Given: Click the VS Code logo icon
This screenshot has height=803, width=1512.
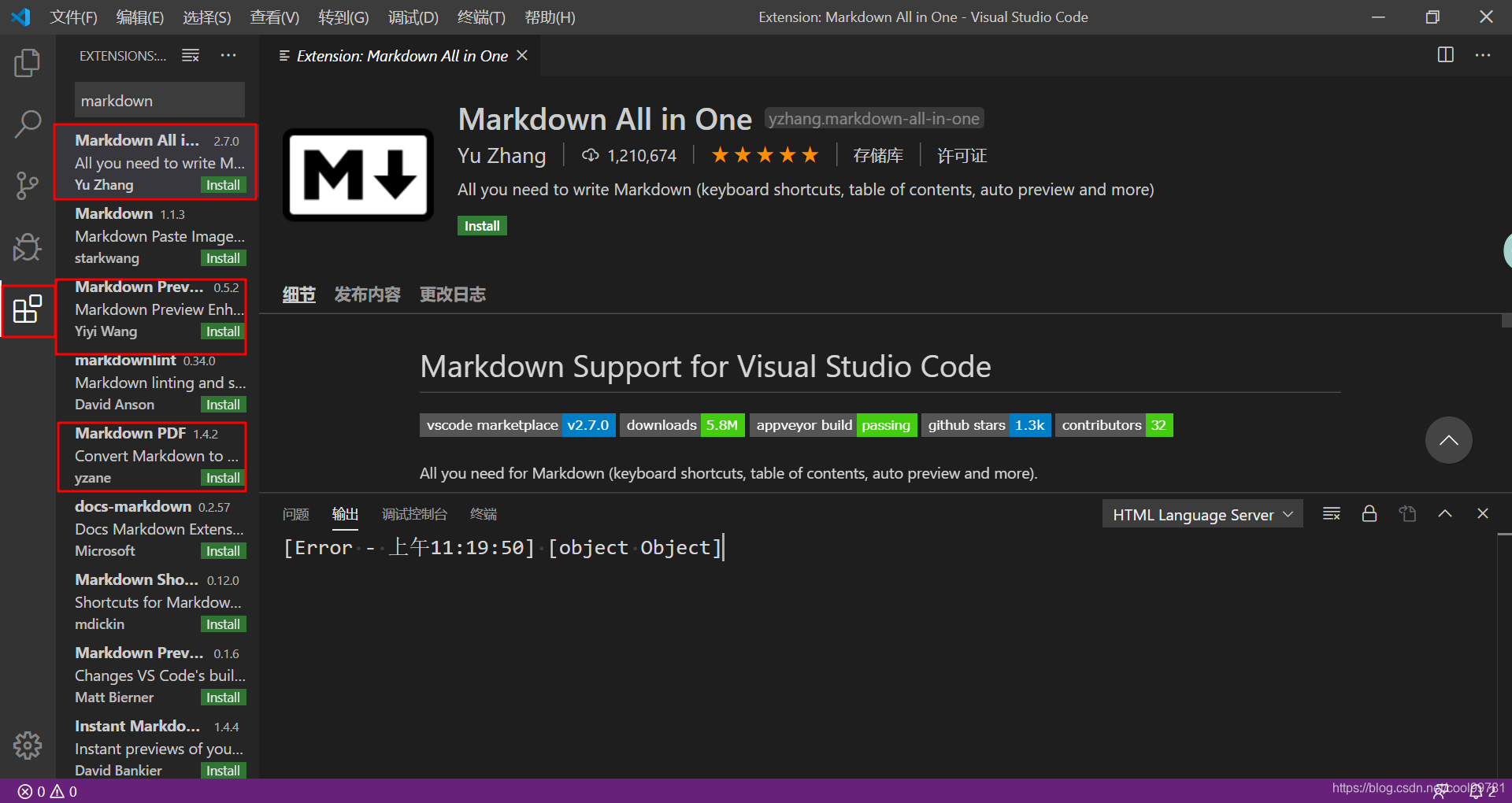Looking at the screenshot, I should click(x=21, y=17).
